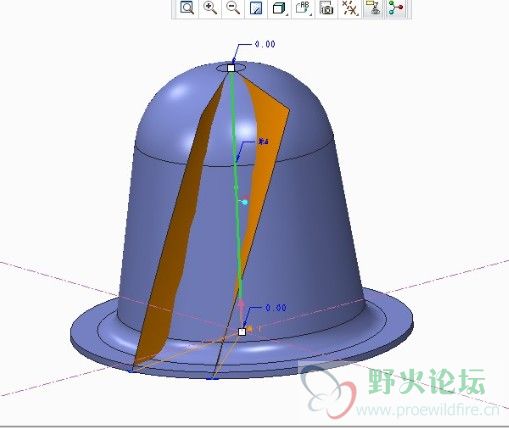Open the datum display filters dropdown
Screen dimensions: 509x428
coord(349,8)
